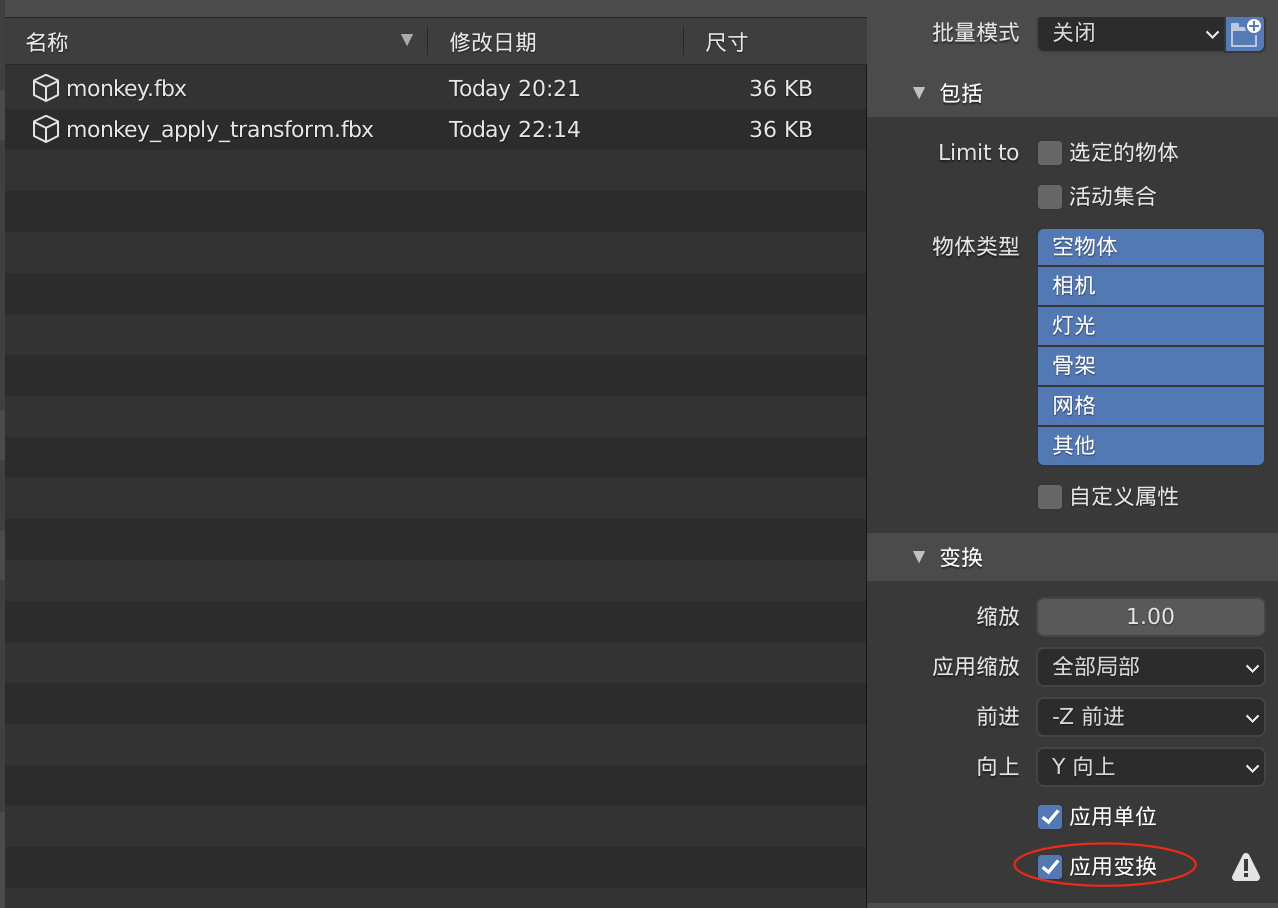The image size is (1278, 908).
Task: Enable the 选定的物体 checkbox
Action: point(1049,153)
